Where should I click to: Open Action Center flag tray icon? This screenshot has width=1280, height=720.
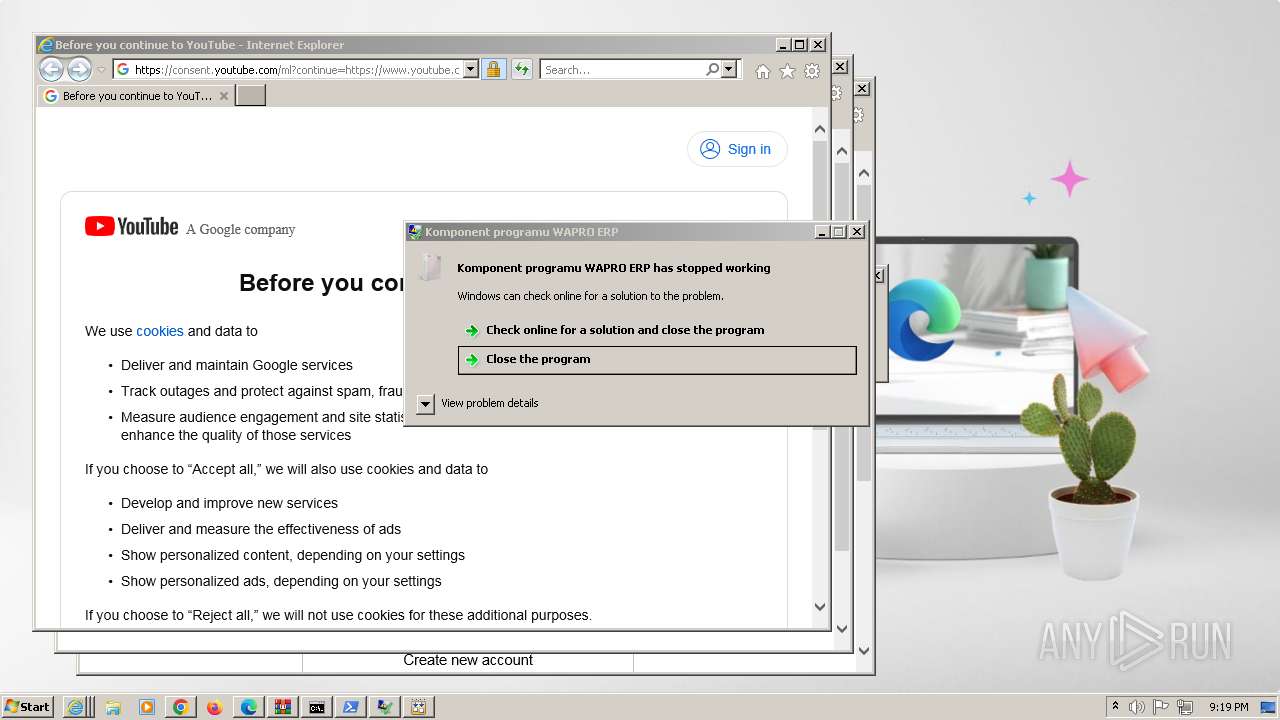click(x=1161, y=707)
